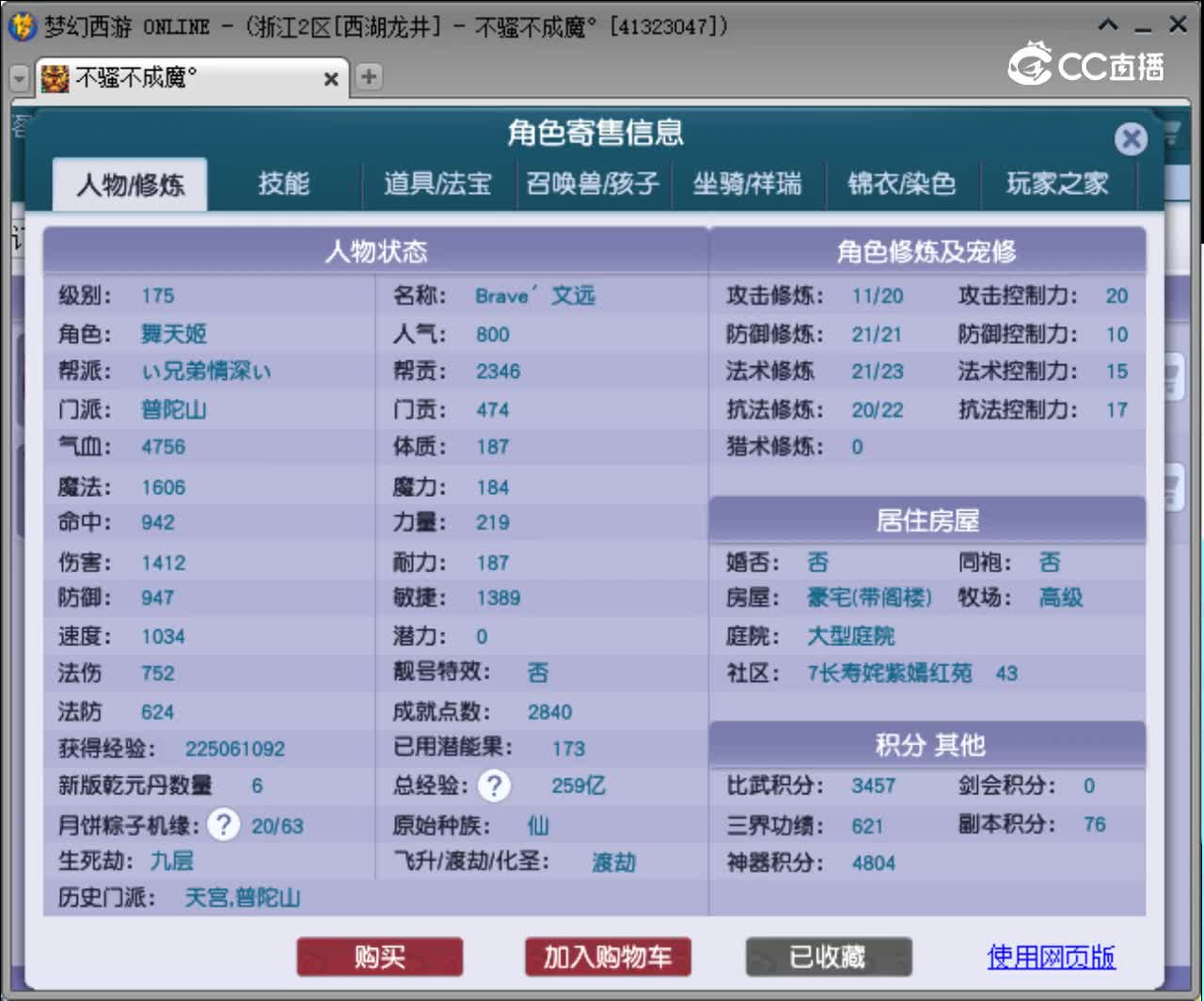Click the 比武积分 value 3457
The image size is (1204, 1001).
pyautogui.click(x=874, y=786)
